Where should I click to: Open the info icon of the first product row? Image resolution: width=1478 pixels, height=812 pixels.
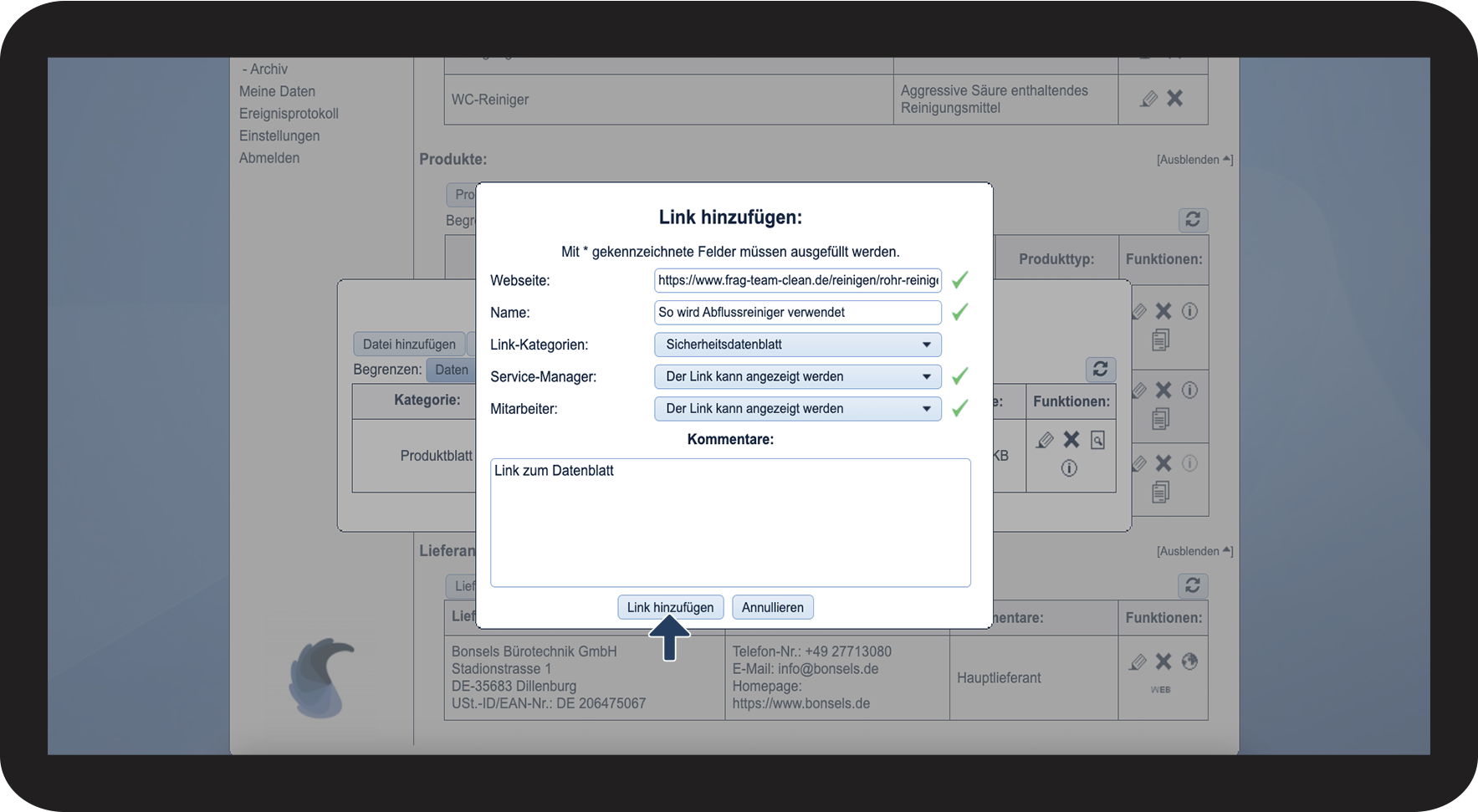tap(1189, 311)
